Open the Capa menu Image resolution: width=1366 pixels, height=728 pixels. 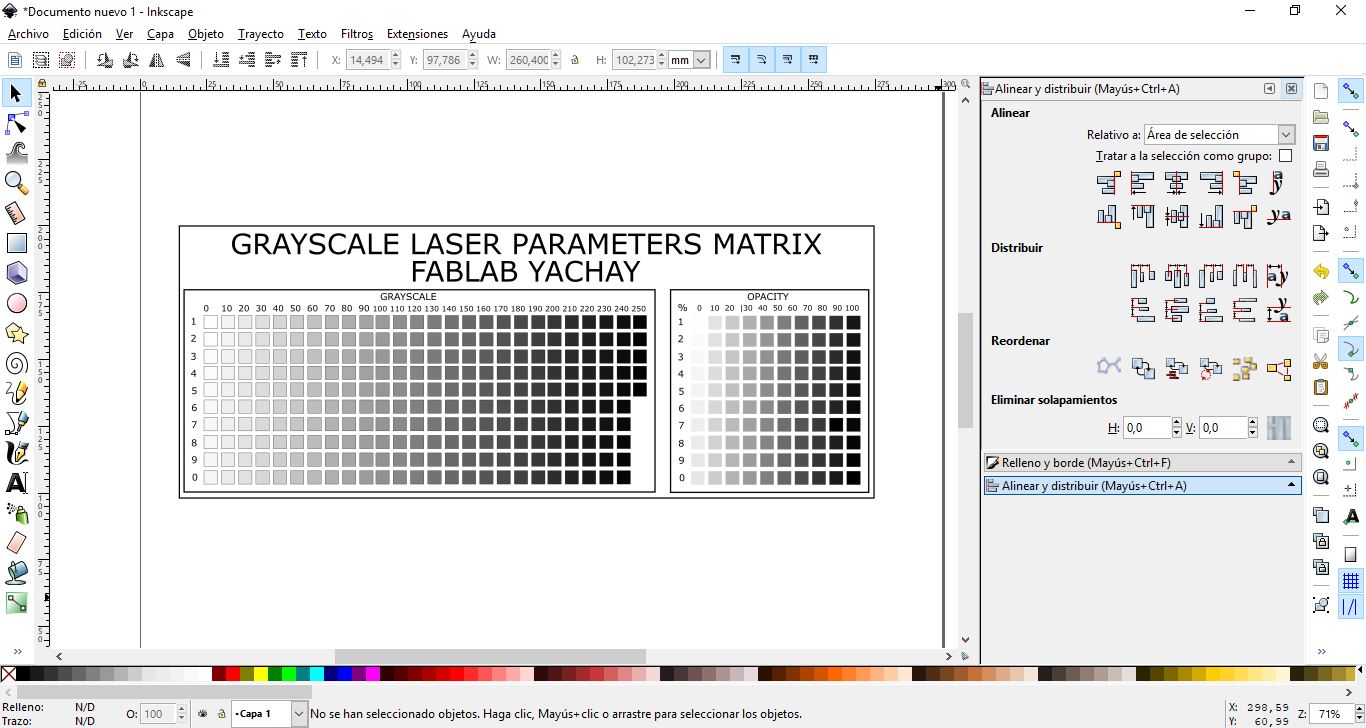coord(160,34)
